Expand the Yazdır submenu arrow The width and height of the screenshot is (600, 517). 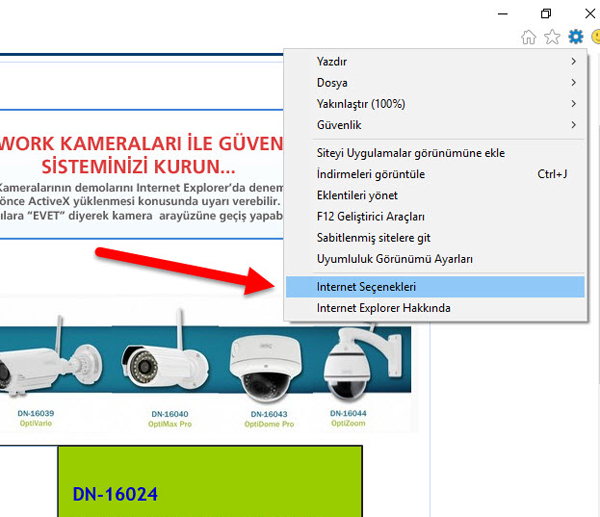click(x=574, y=62)
